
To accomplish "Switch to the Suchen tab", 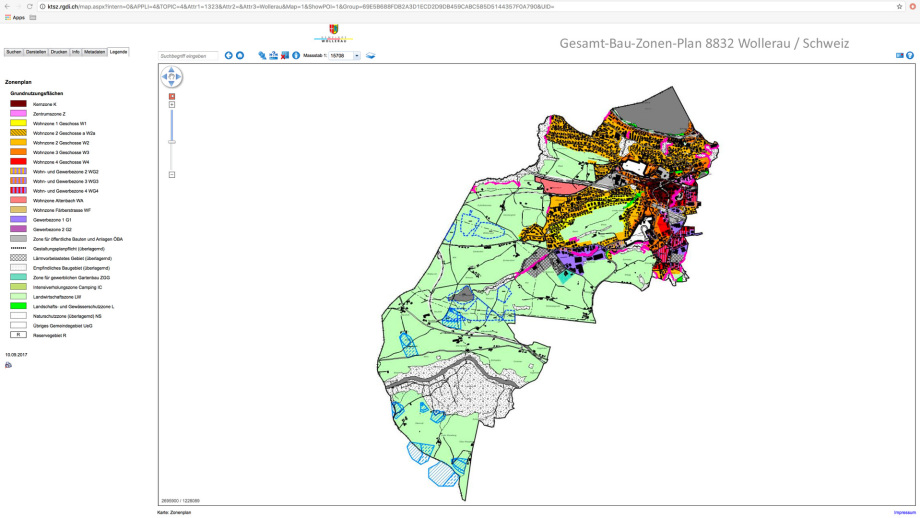I will point(13,51).
